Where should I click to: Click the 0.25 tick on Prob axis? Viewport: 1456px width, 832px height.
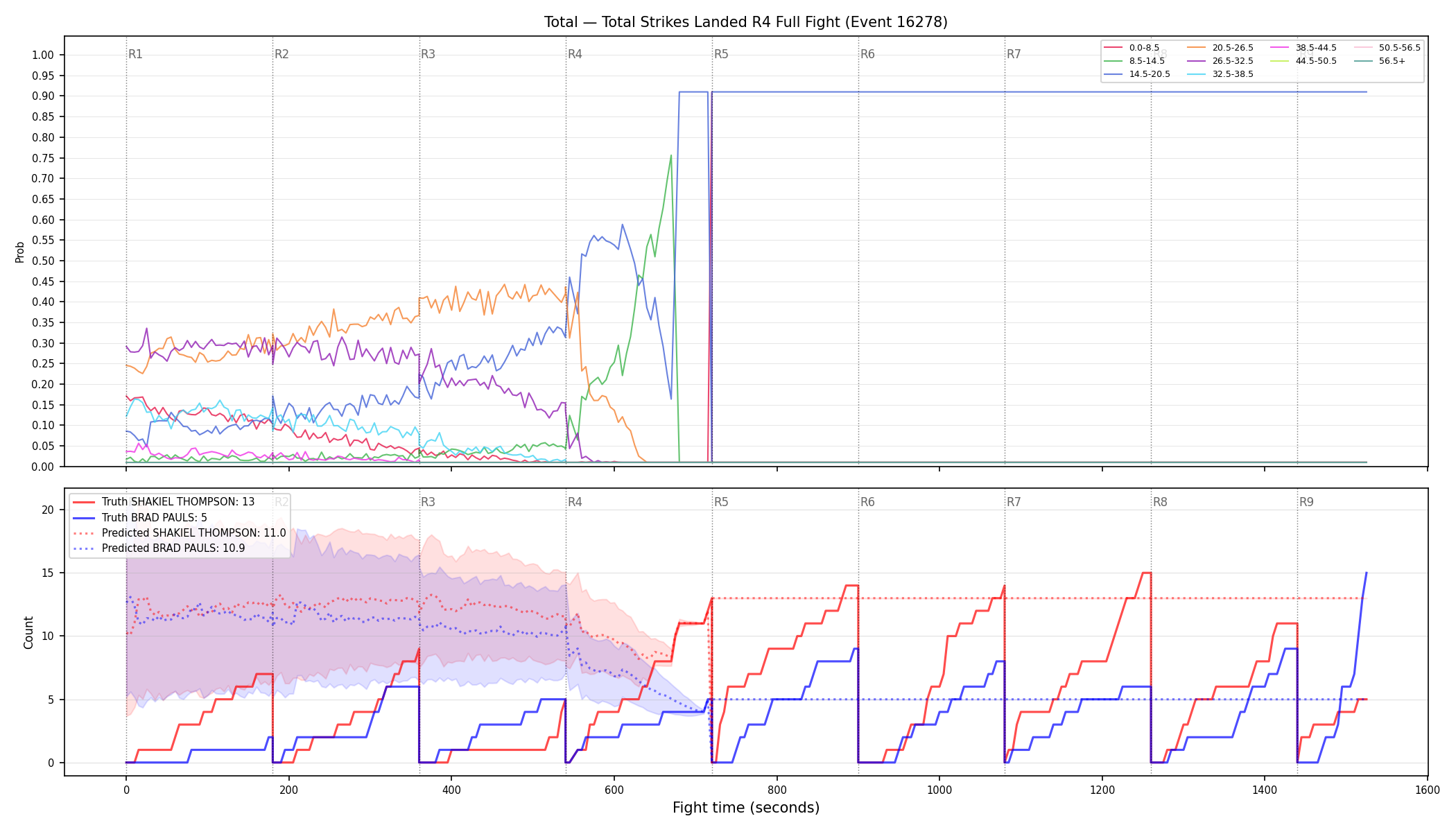point(43,364)
